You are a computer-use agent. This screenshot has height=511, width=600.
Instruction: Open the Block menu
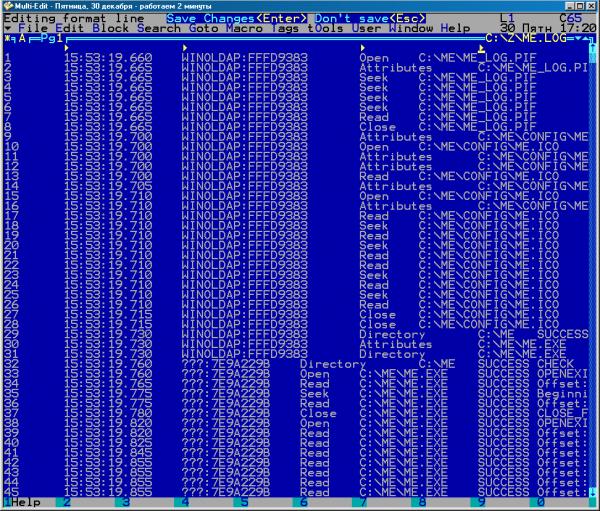[x=111, y=28]
